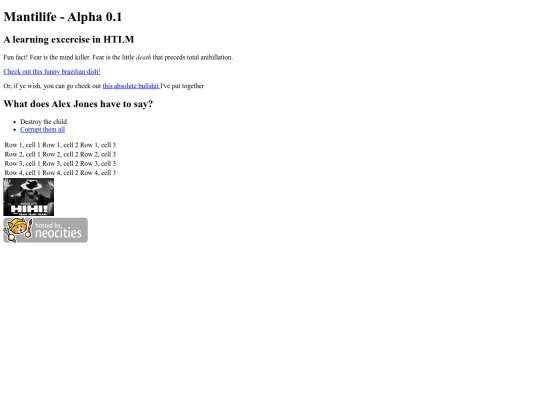Click the 'Fun fact!' sentence opening
Image resolution: width=540 pixels, height=405 pixels.
coord(15,58)
